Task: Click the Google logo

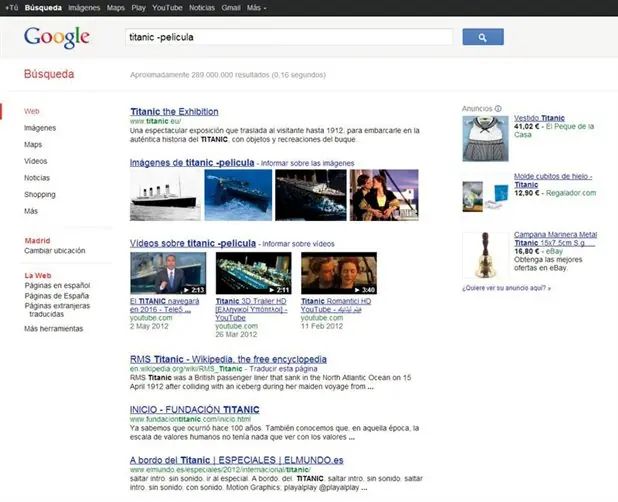Action: coord(57,38)
